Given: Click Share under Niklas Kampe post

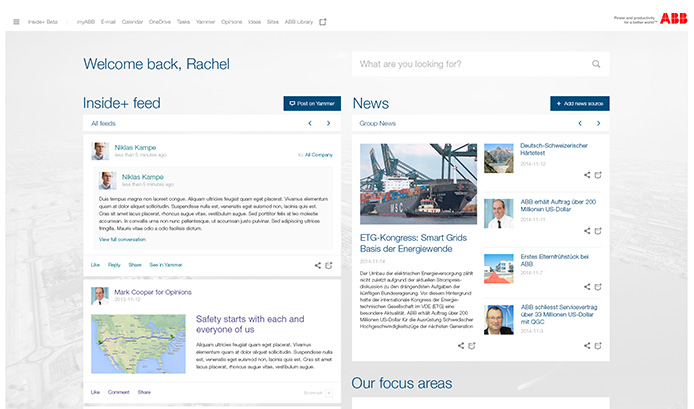Looking at the screenshot, I should [135, 265].
